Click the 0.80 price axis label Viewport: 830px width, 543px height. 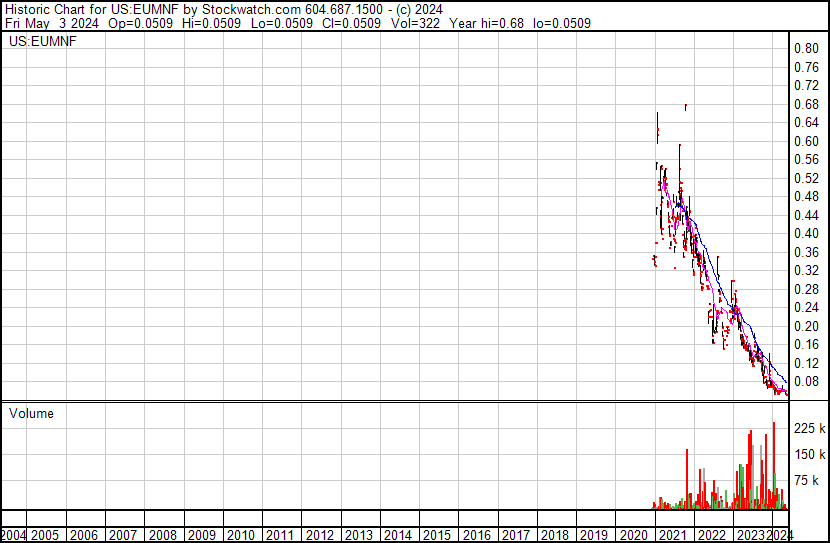click(806, 49)
